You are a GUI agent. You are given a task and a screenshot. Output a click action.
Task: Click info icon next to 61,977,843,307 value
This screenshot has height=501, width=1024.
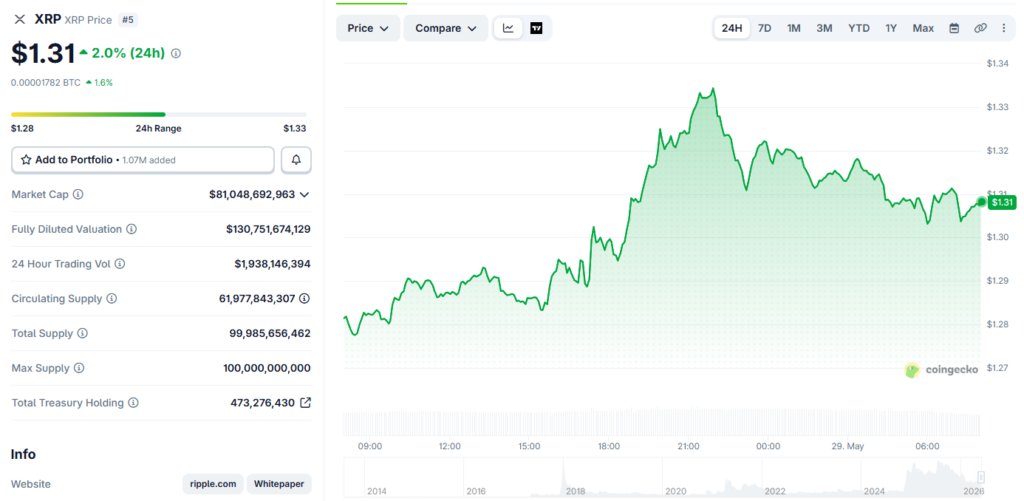pyautogui.click(x=304, y=299)
